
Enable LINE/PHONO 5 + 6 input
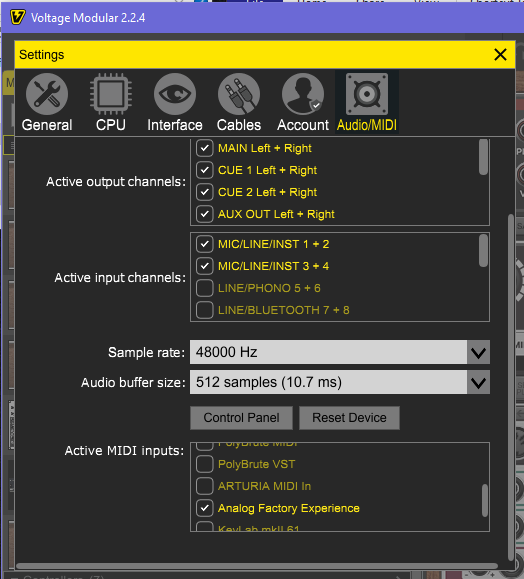pos(205,288)
